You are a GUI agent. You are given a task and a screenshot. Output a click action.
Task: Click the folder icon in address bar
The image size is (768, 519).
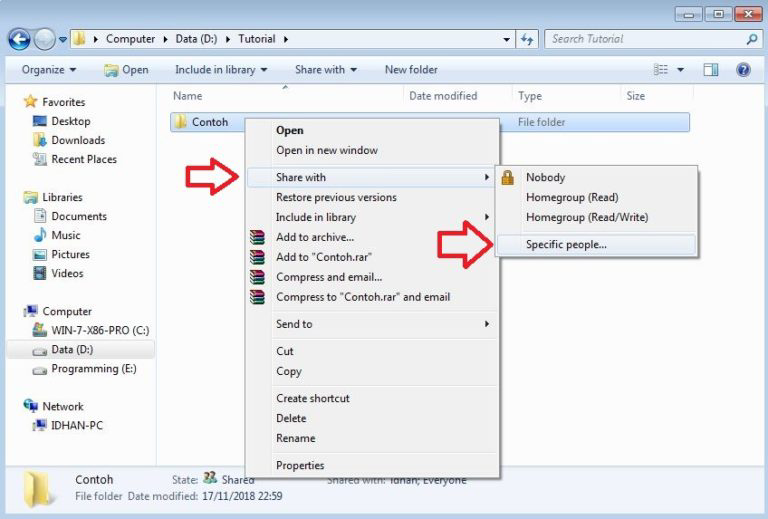(79, 39)
